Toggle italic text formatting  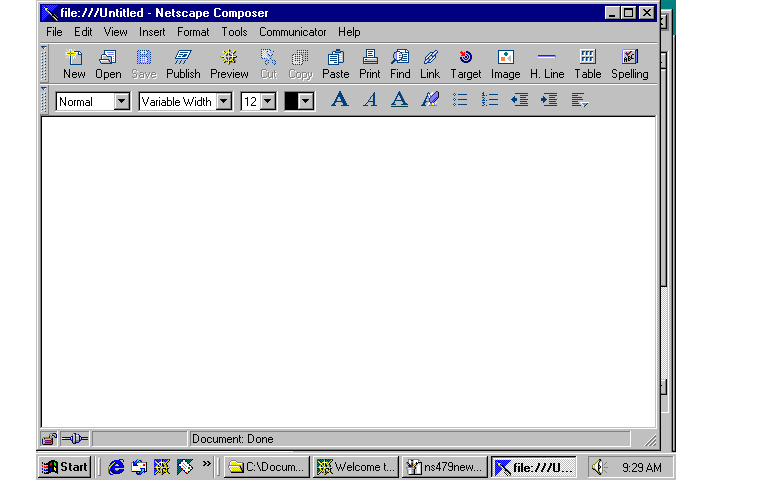coord(370,100)
